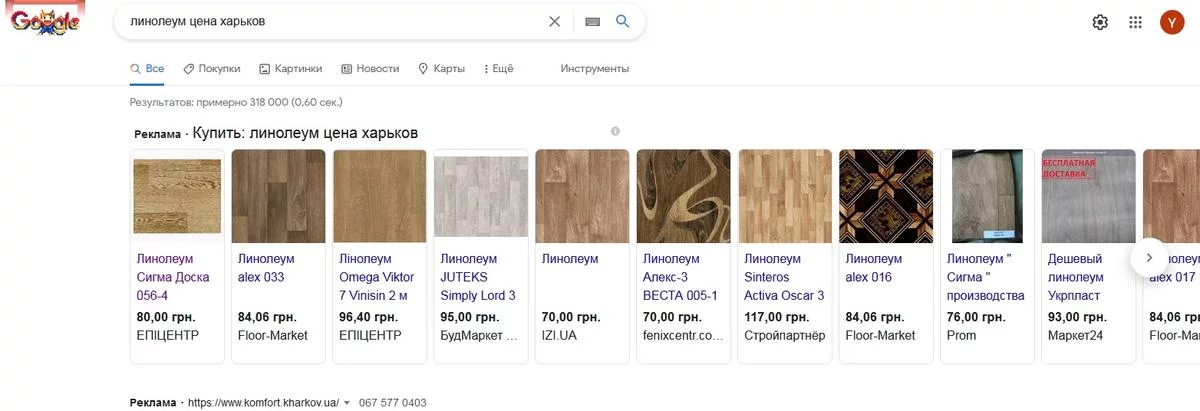1200x411 pixels.
Task: Switch to the Новости tab
Action: coord(370,69)
